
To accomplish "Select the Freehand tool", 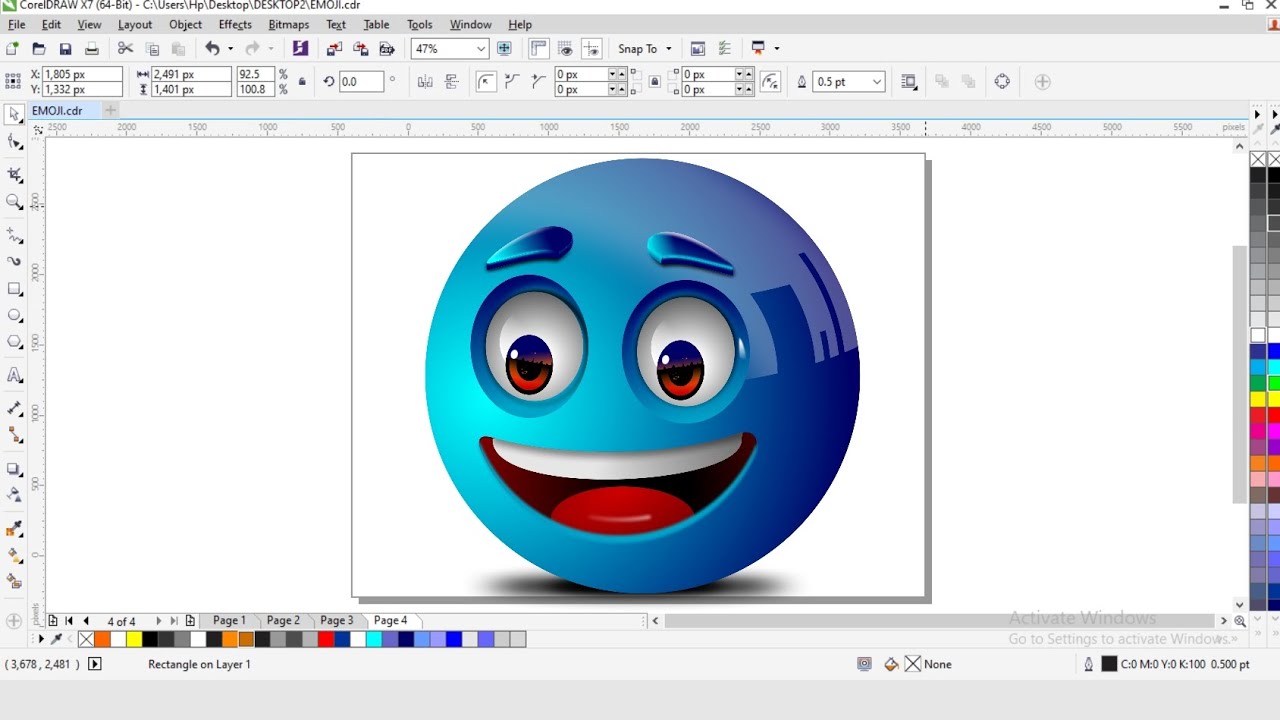I will click(x=14, y=235).
